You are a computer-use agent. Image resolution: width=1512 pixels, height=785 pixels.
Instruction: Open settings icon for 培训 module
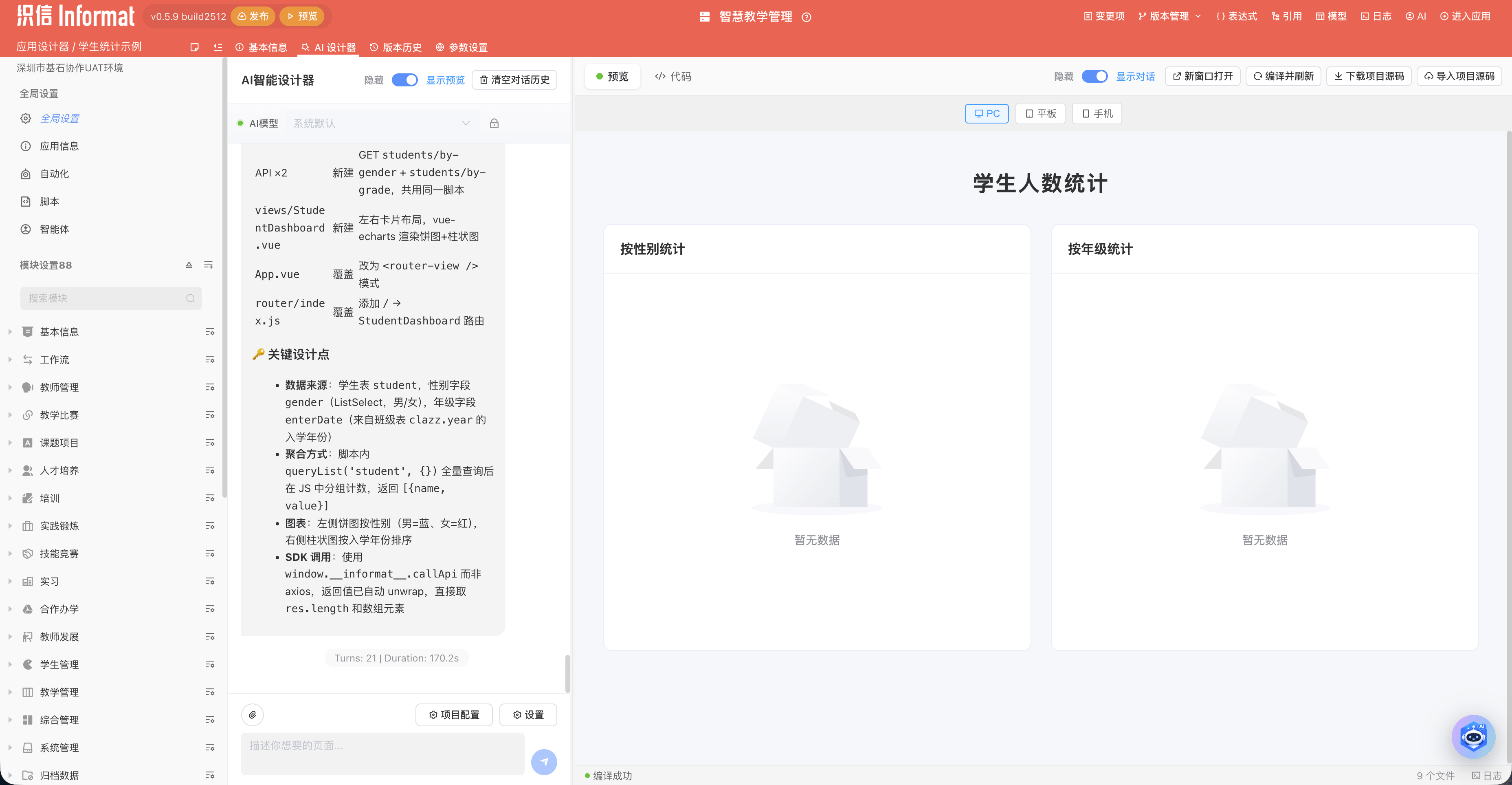coord(209,498)
